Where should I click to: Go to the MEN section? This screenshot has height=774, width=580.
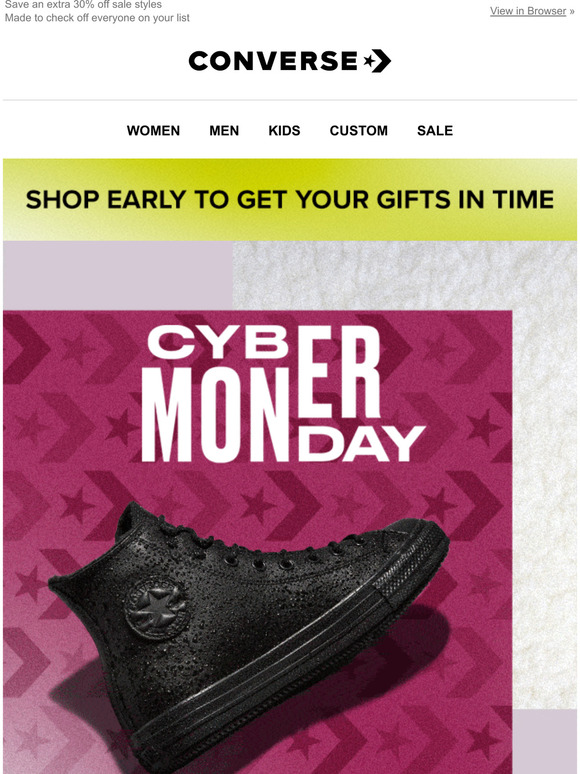(224, 130)
